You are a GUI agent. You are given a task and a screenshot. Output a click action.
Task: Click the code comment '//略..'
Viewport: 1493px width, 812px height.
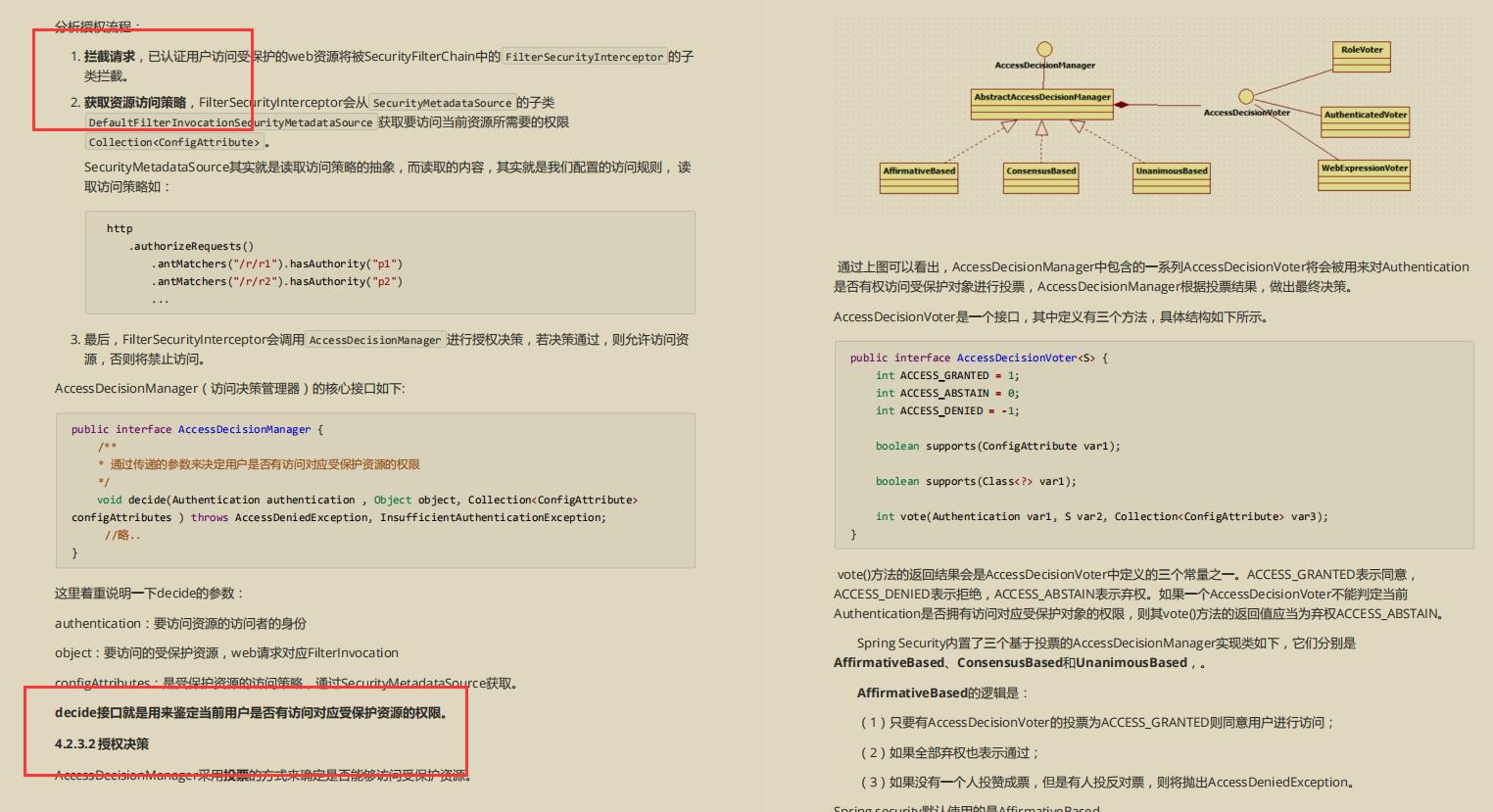122,535
